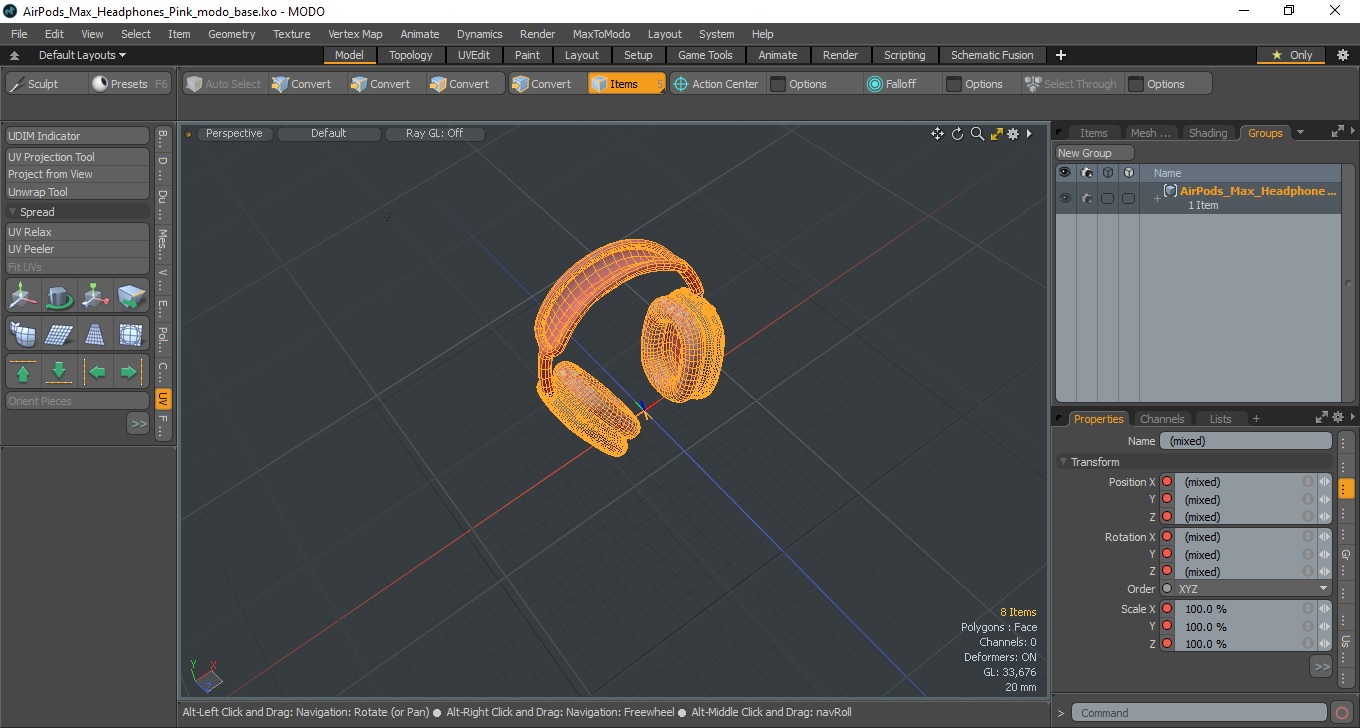This screenshot has width=1360, height=728.
Task: Click the Command input field
Action: 1201,713
